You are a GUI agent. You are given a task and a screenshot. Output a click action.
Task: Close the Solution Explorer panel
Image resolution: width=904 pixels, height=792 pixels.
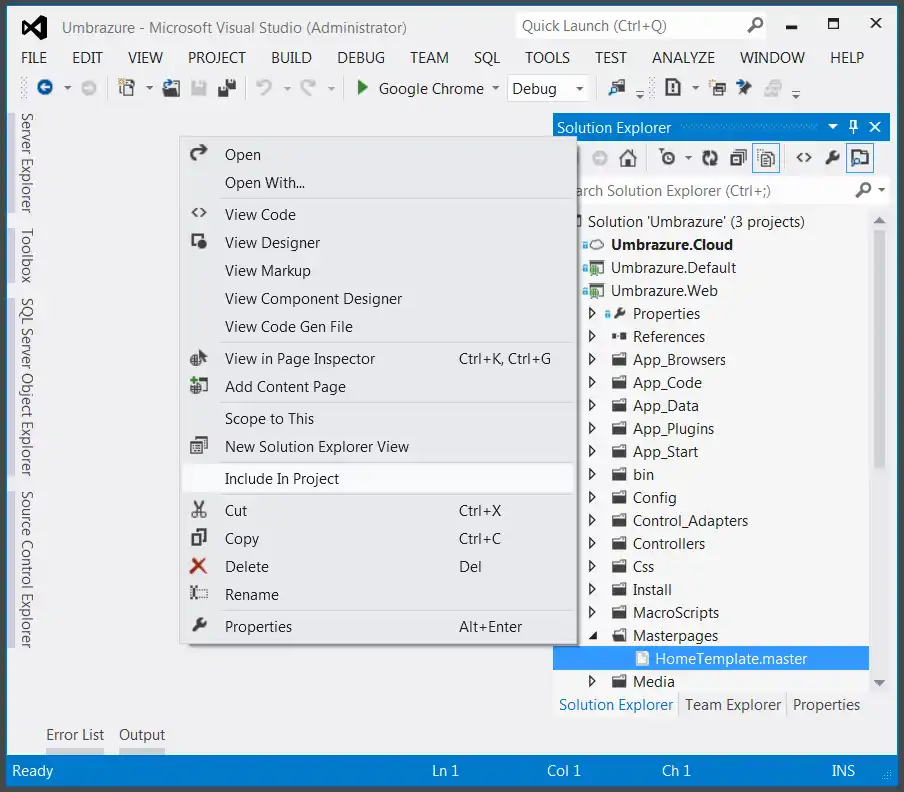coord(875,127)
